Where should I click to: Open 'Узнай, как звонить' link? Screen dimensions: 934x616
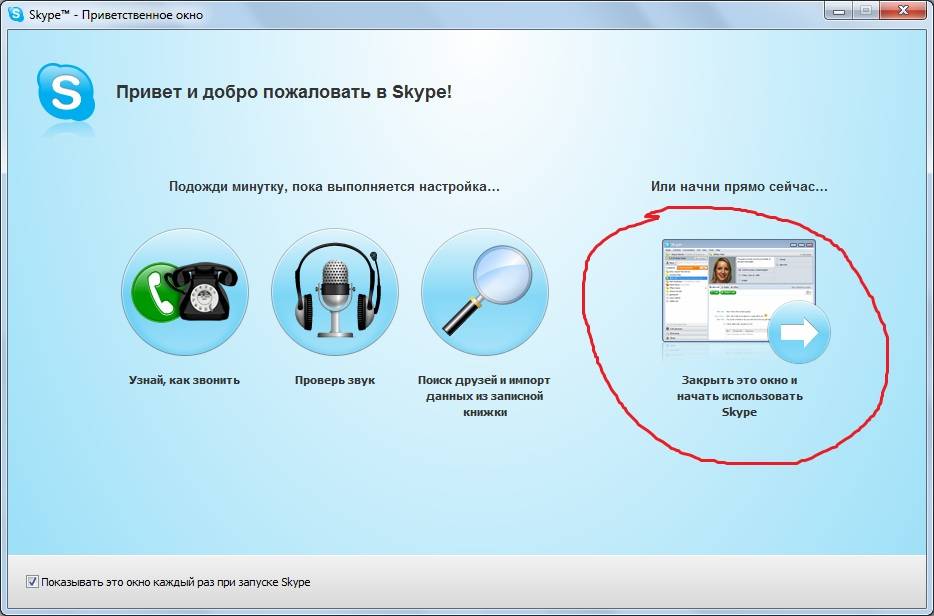coord(185,380)
